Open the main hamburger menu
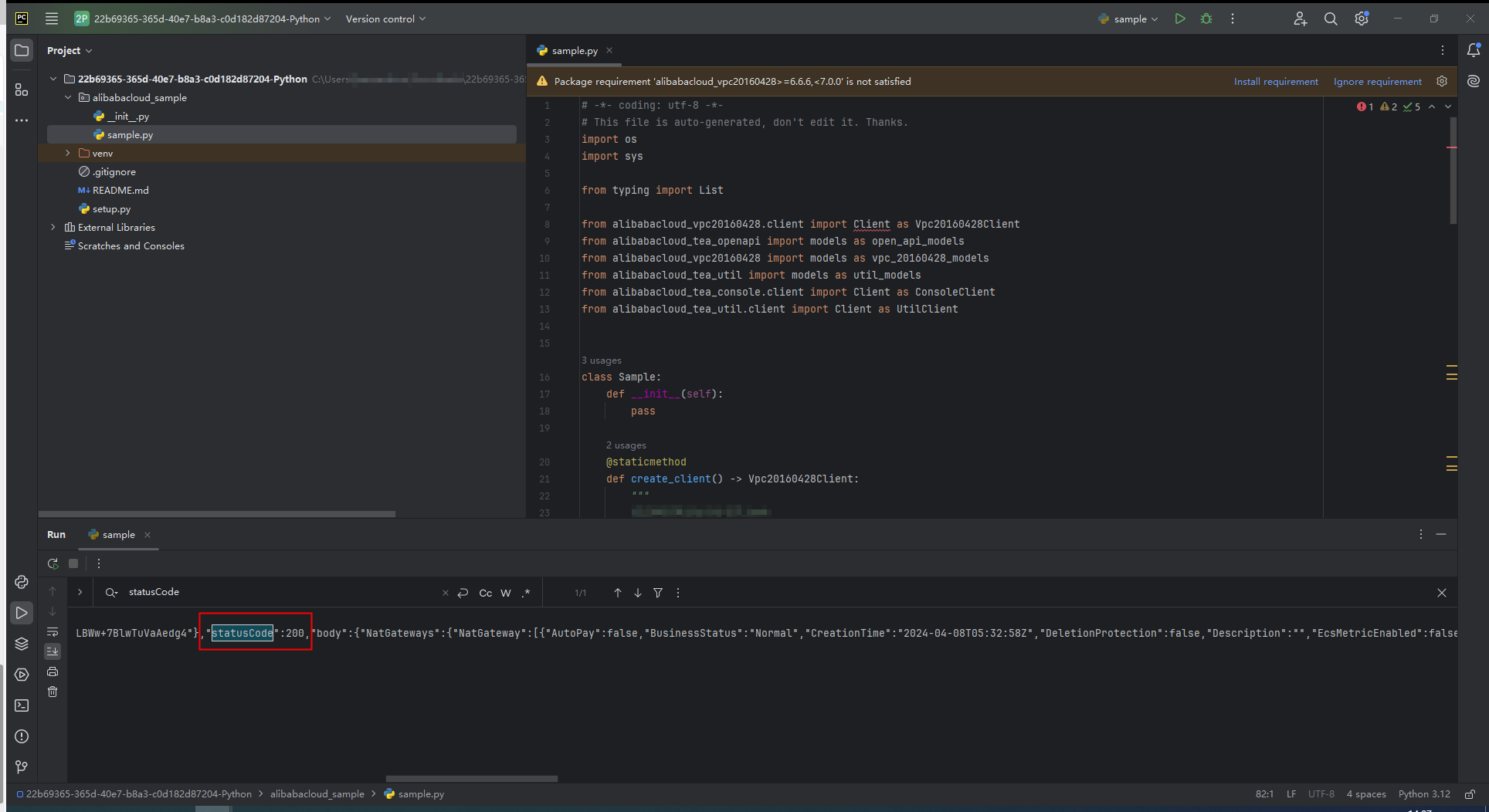Viewport: 1489px width, 812px height. pyautogui.click(x=52, y=19)
